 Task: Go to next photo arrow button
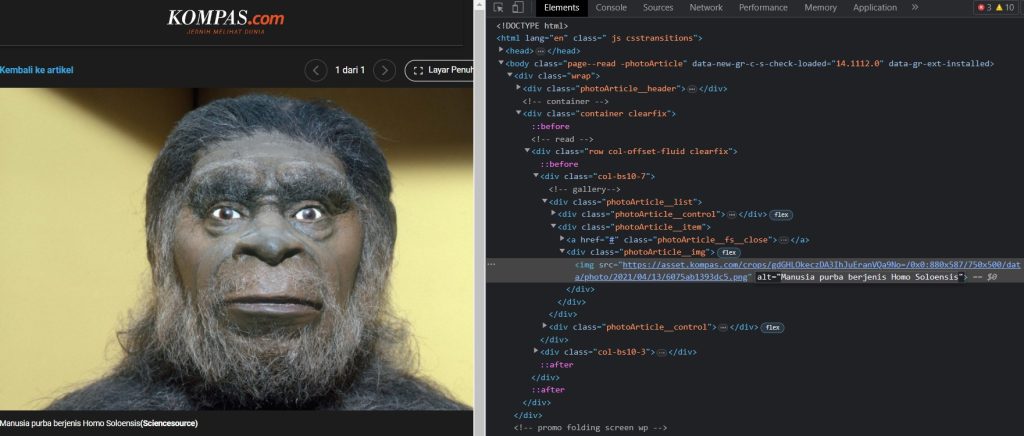[385, 70]
